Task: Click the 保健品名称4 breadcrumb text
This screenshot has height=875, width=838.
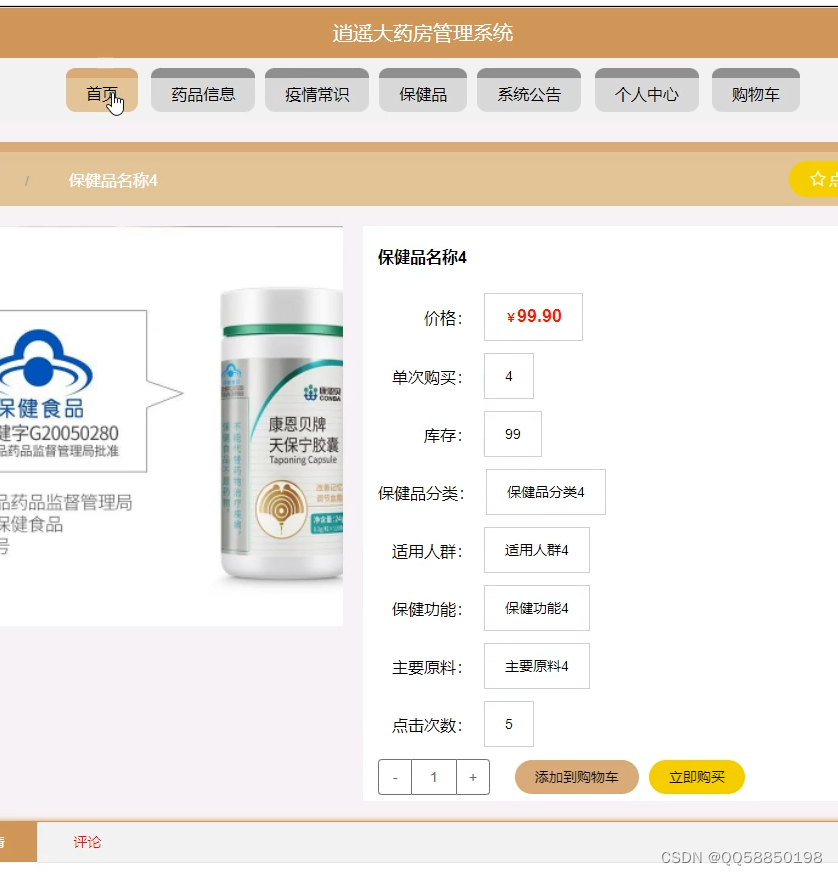Action: coord(113,180)
